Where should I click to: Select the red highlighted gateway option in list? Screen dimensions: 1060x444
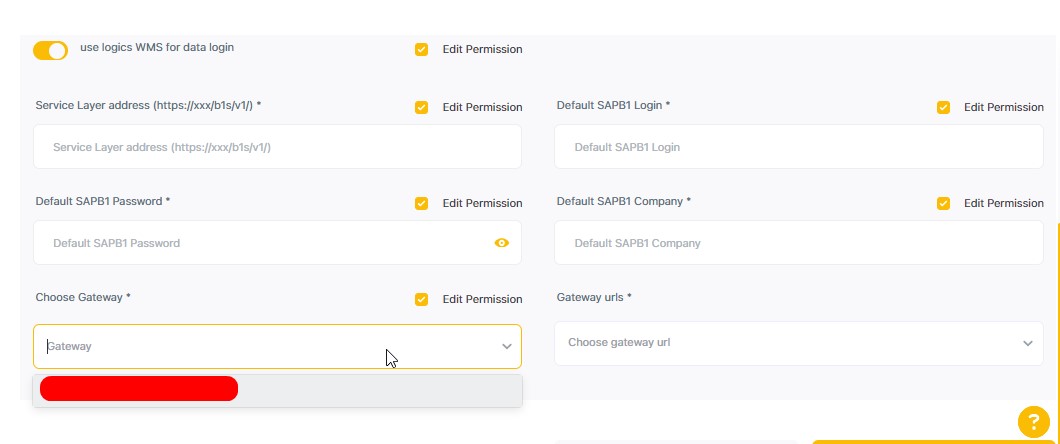click(x=139, y=389)
